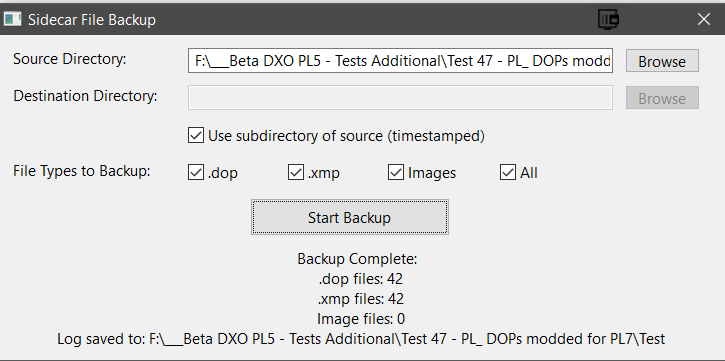
Task: Toggle the .xmp file type checkbox
Action: (296, 172)
